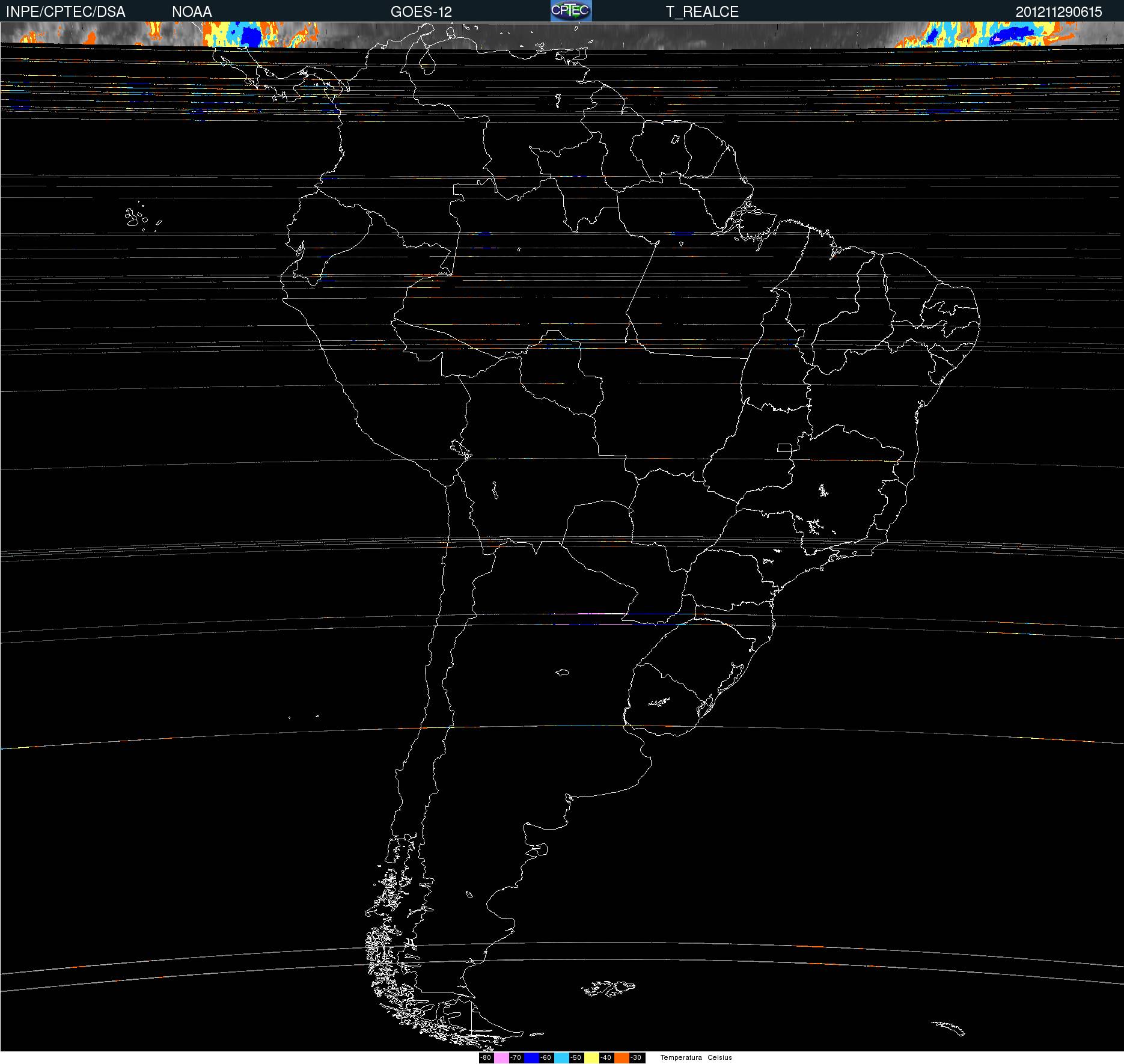Click the -30 legend value
1124x1064 pixels.
[636, 1058]
